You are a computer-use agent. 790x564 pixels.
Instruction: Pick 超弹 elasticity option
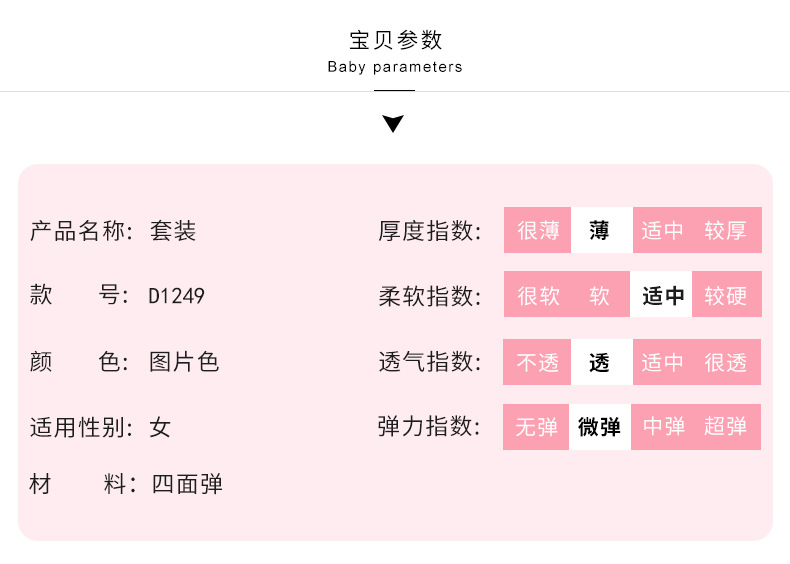pyautogui.click(x=726, y=427)
